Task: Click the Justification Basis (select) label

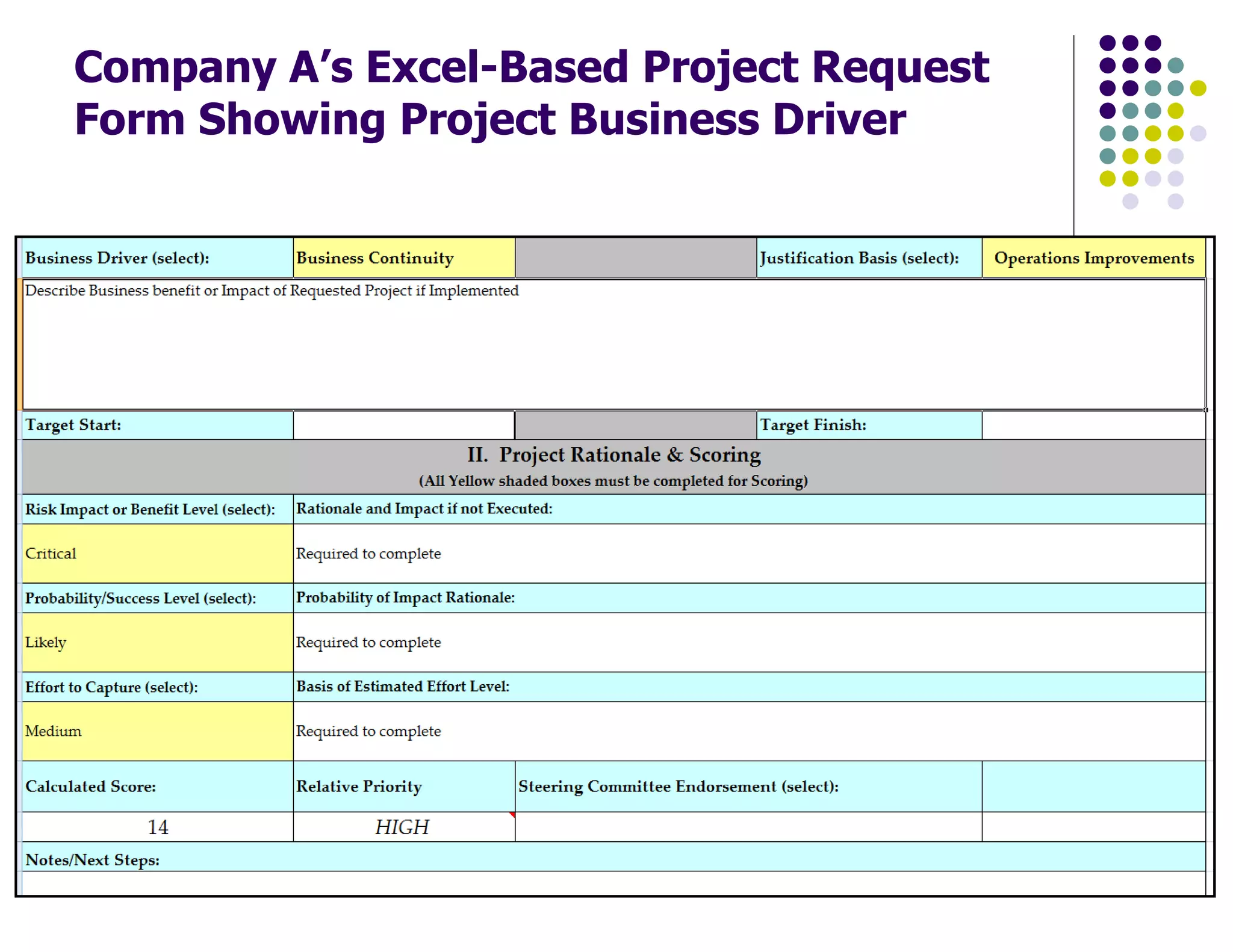Action: tap(859, 258)
